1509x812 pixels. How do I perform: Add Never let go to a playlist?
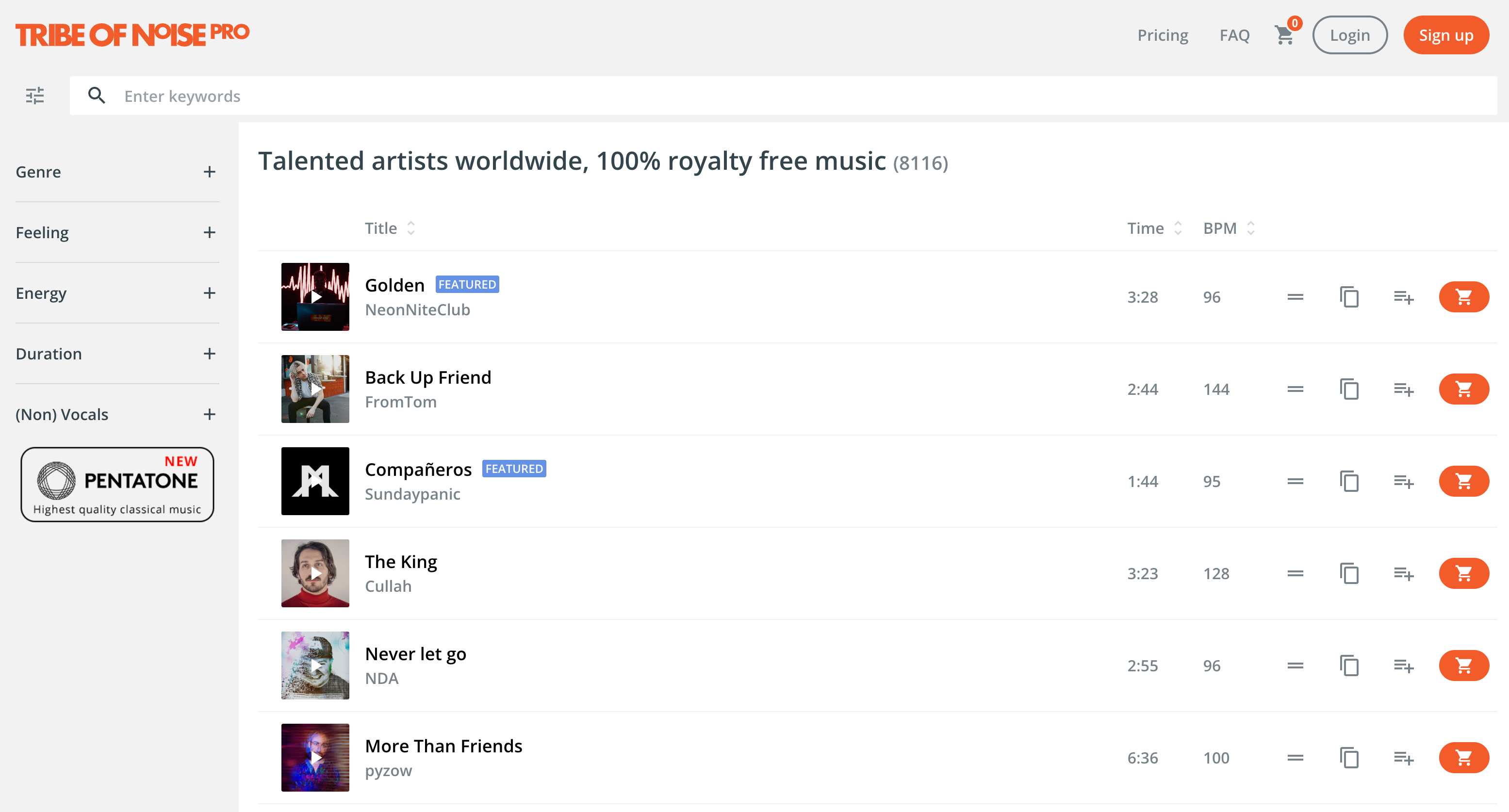tap(1404, 666)
